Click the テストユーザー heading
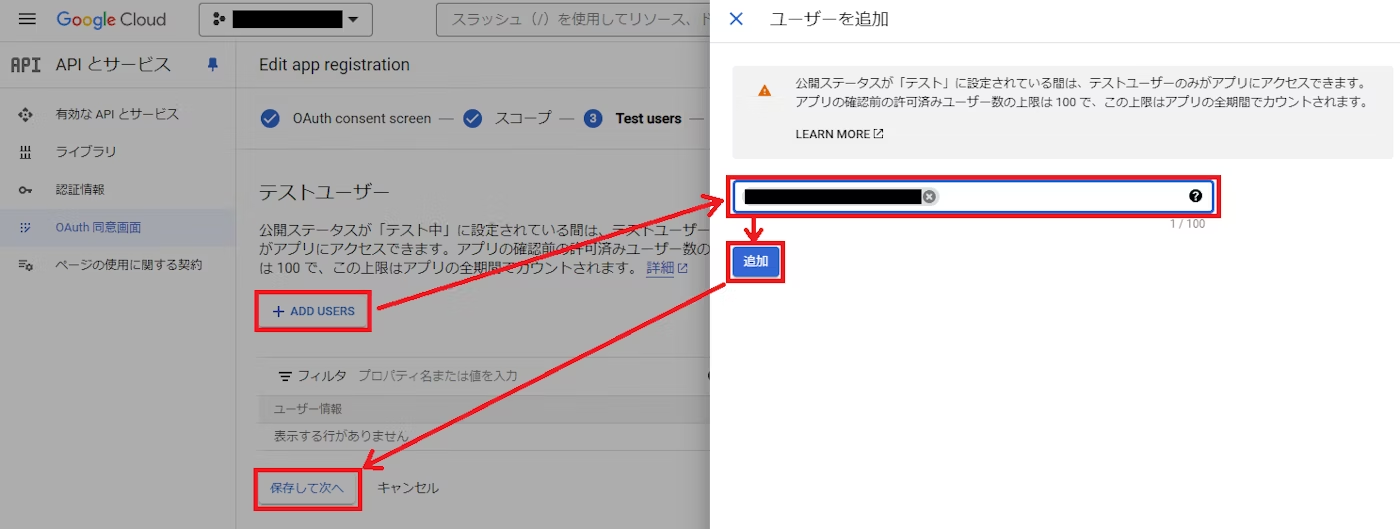Viewport: 1400px width, 529px height. click(324, 192)
